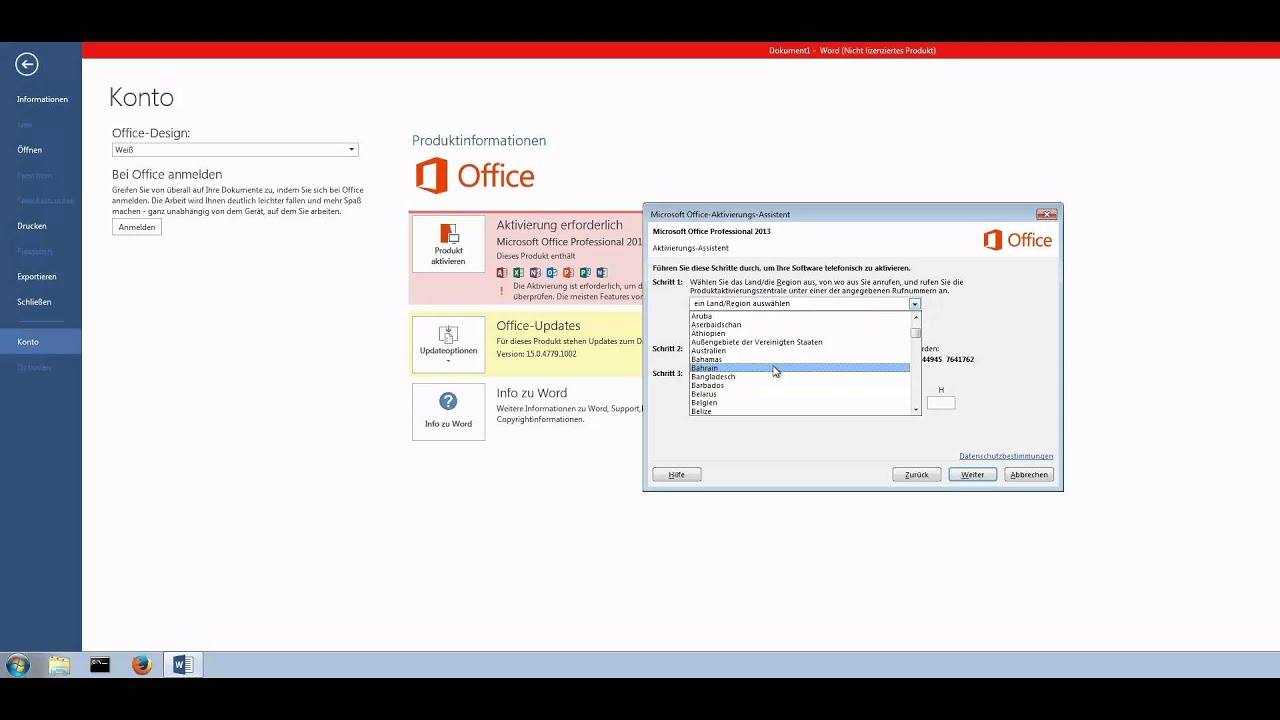This screenshot has width=1280, height=720.
Task: Close the Aktivierungs-Assistent dialog
Action: (x=1046, y=214)
